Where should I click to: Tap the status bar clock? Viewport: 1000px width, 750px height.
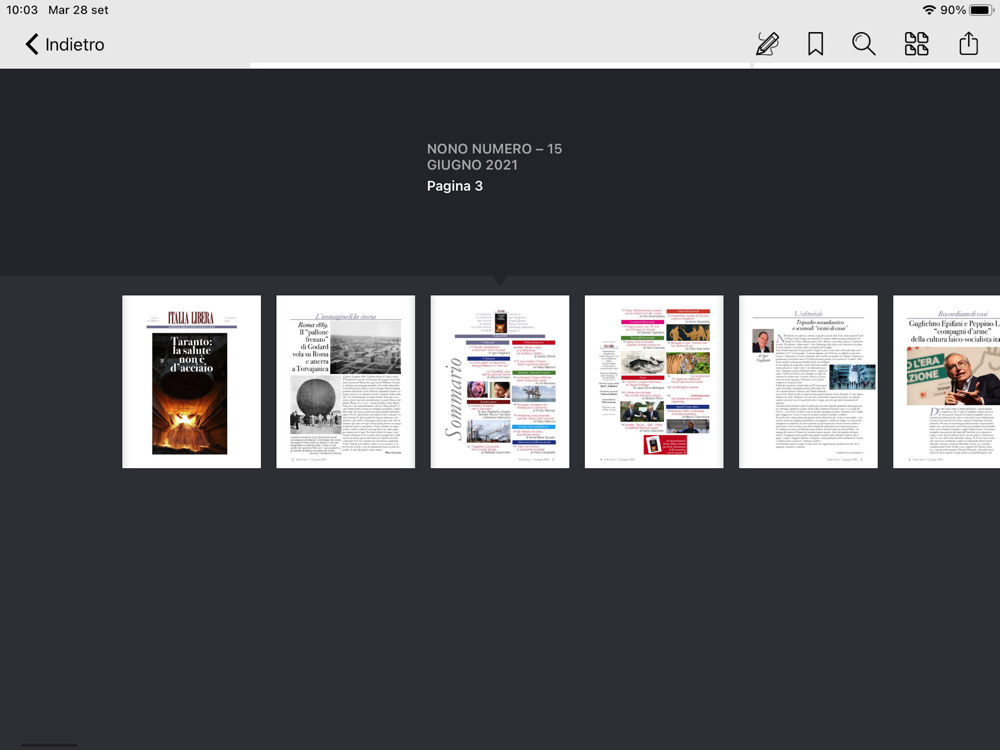[x=22, y=10]
